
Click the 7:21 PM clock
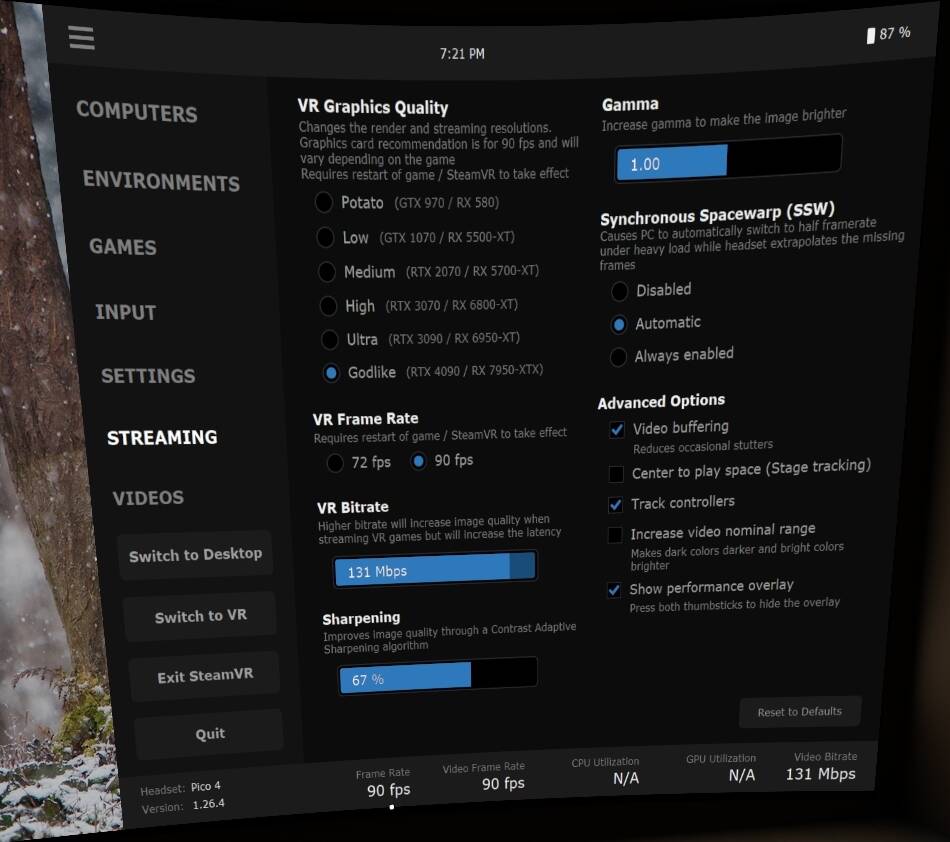click(x=462, y=53)
